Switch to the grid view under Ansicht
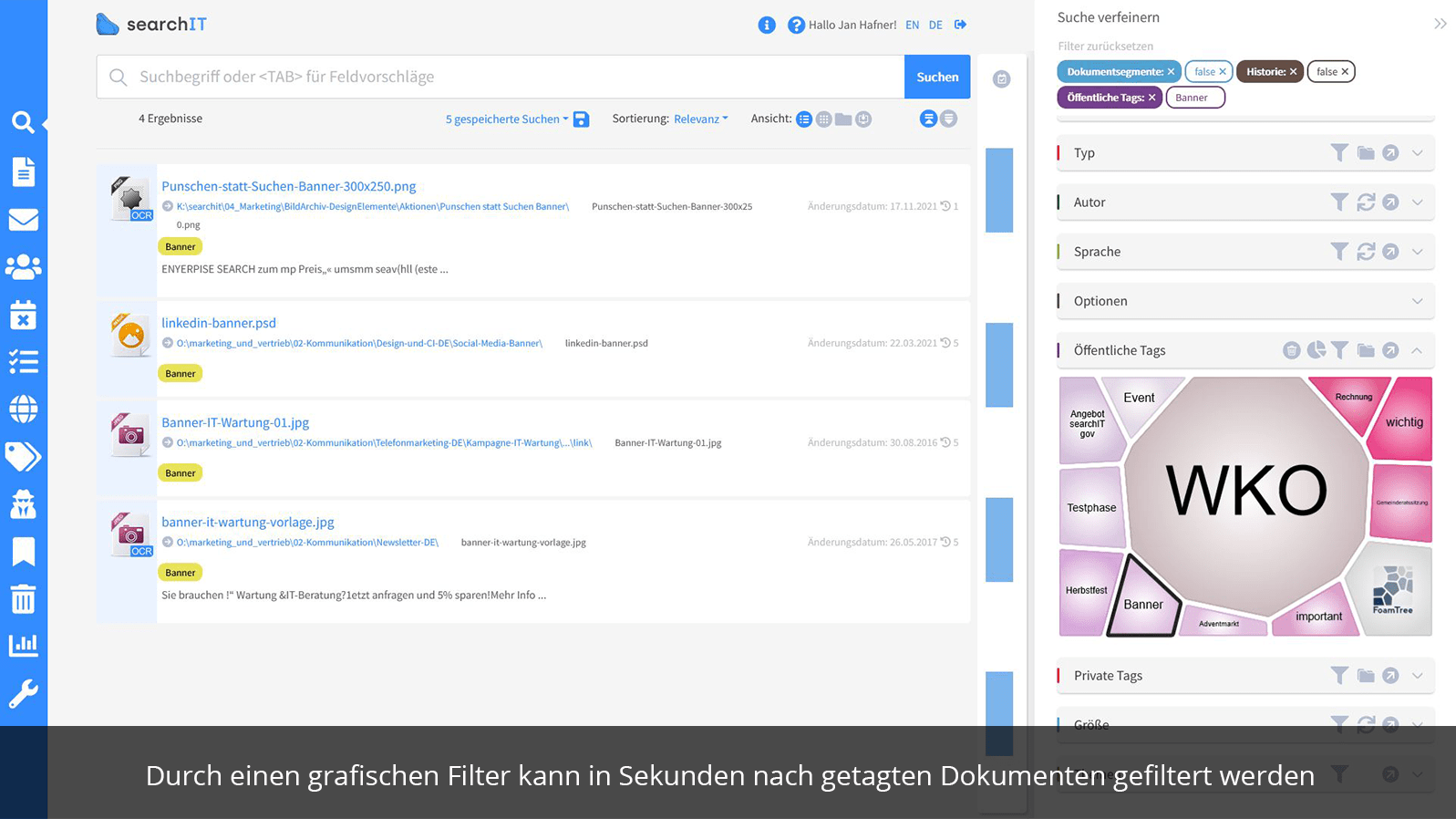 click(823, 119)
